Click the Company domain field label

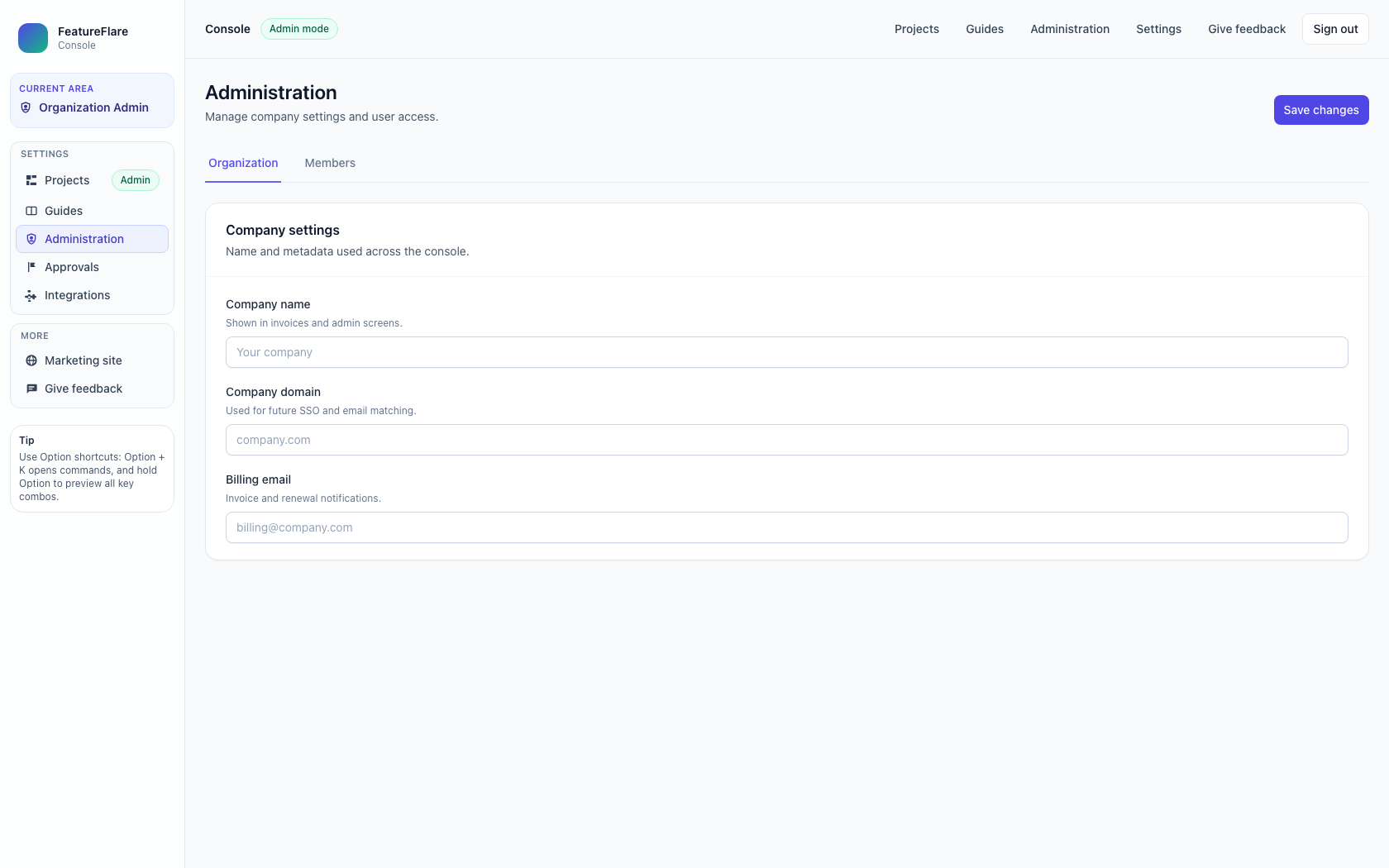[x=273, y=392]
